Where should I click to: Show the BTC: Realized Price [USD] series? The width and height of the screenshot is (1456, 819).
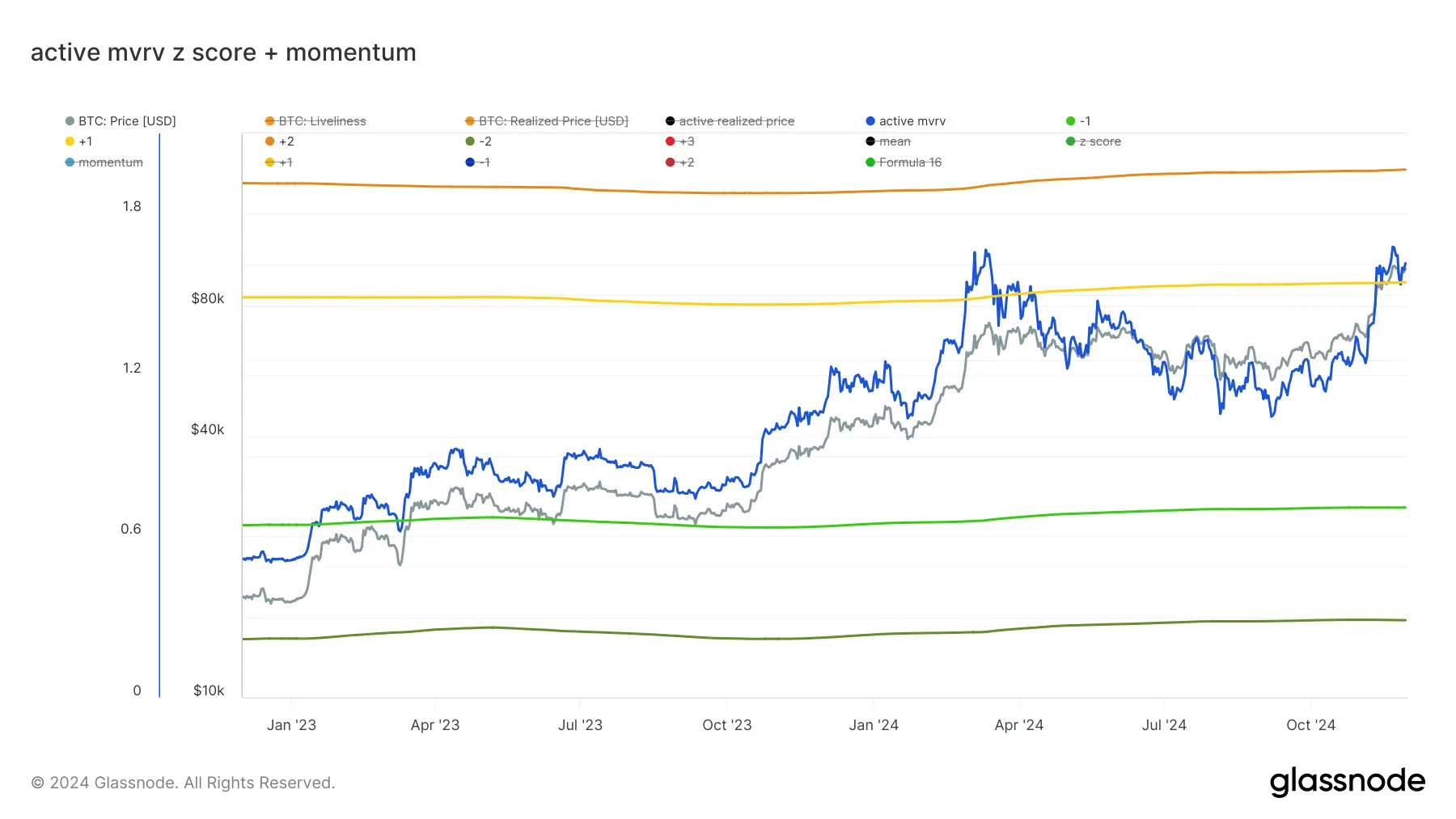tap(547, 121)
